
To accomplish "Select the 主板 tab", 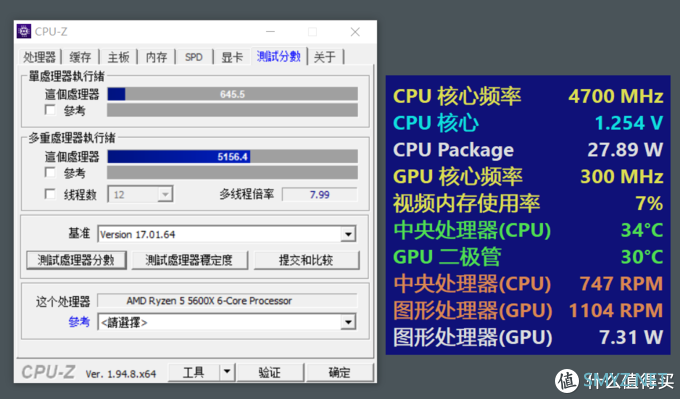I will tap(118, 57).
